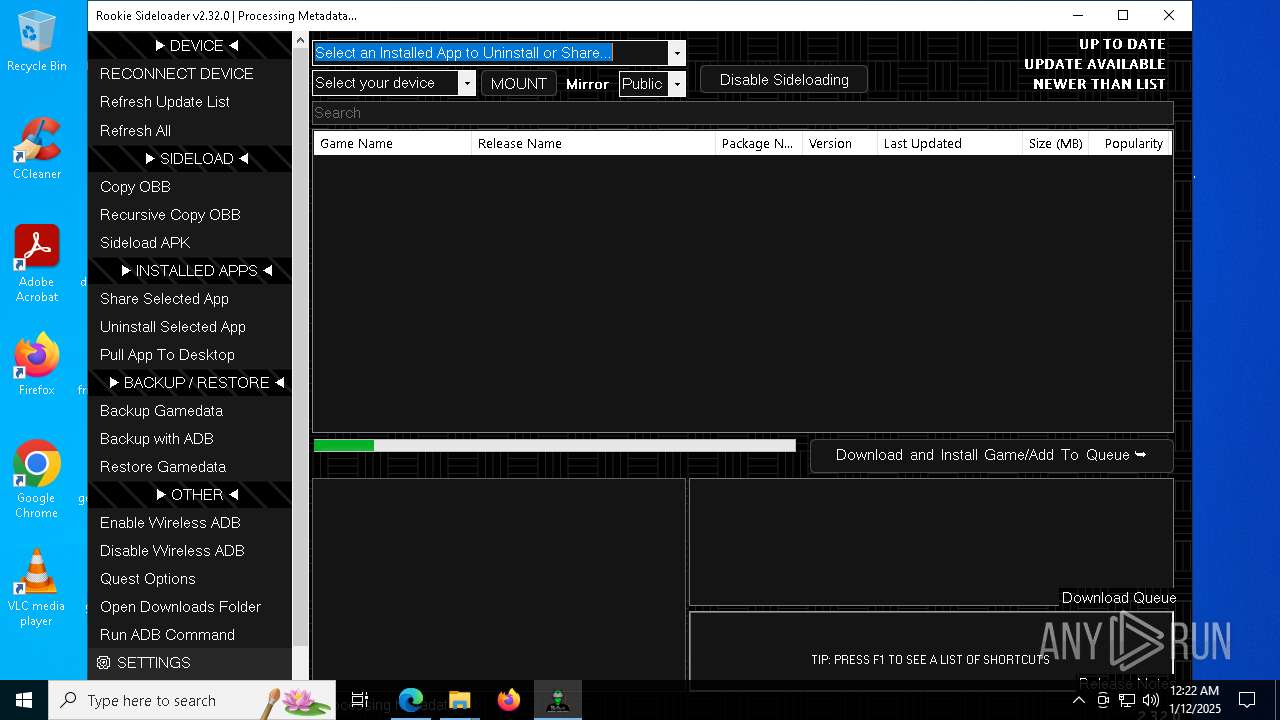Open Firefox taskbar icon

[508, 700]
